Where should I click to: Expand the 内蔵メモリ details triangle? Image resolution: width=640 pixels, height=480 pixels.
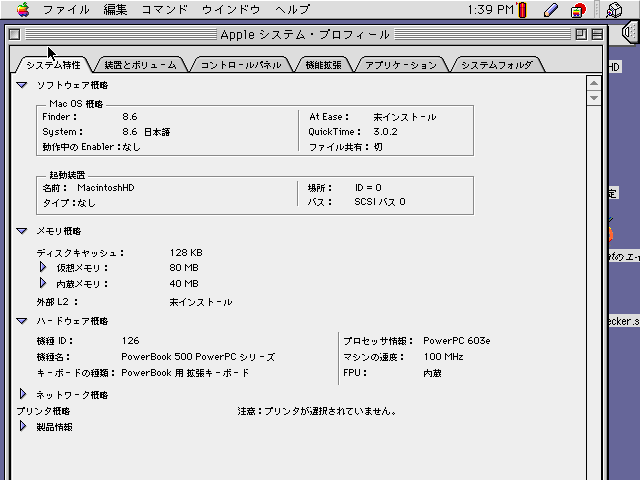[x=42, y=283]
